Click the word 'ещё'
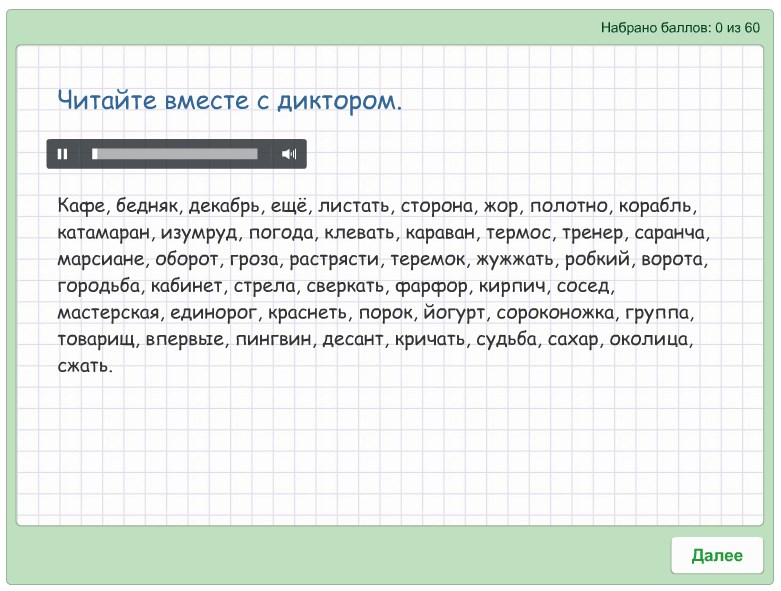The height and width of the screenshot is (591, 781). [288, 206]
